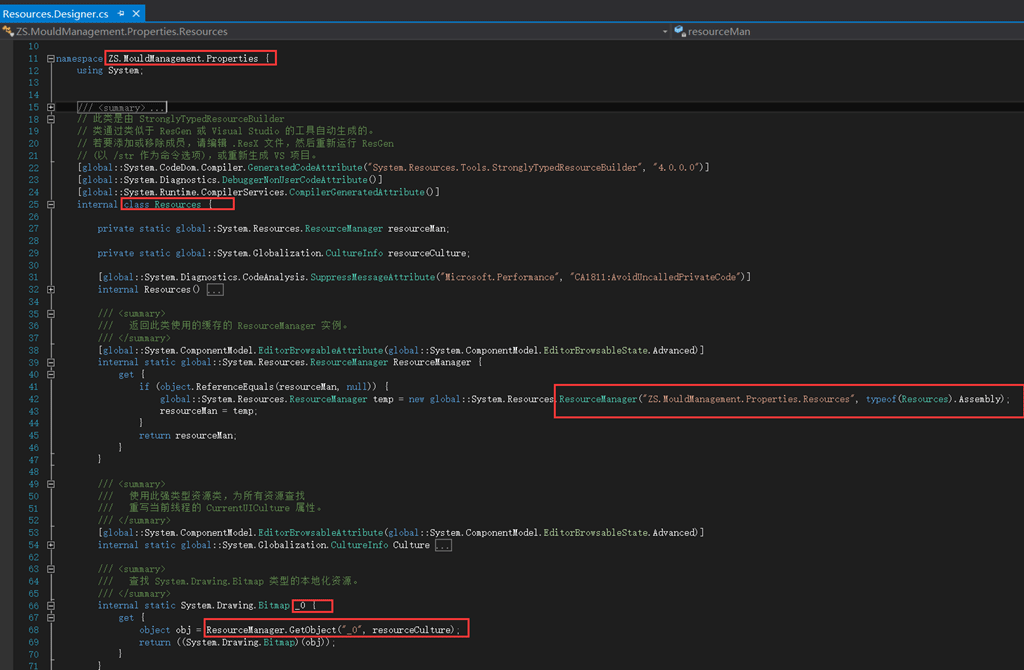Click the '_0' property name on line 66
Viewport: 1024px width, 670px height.
click(x=300, y=606)
